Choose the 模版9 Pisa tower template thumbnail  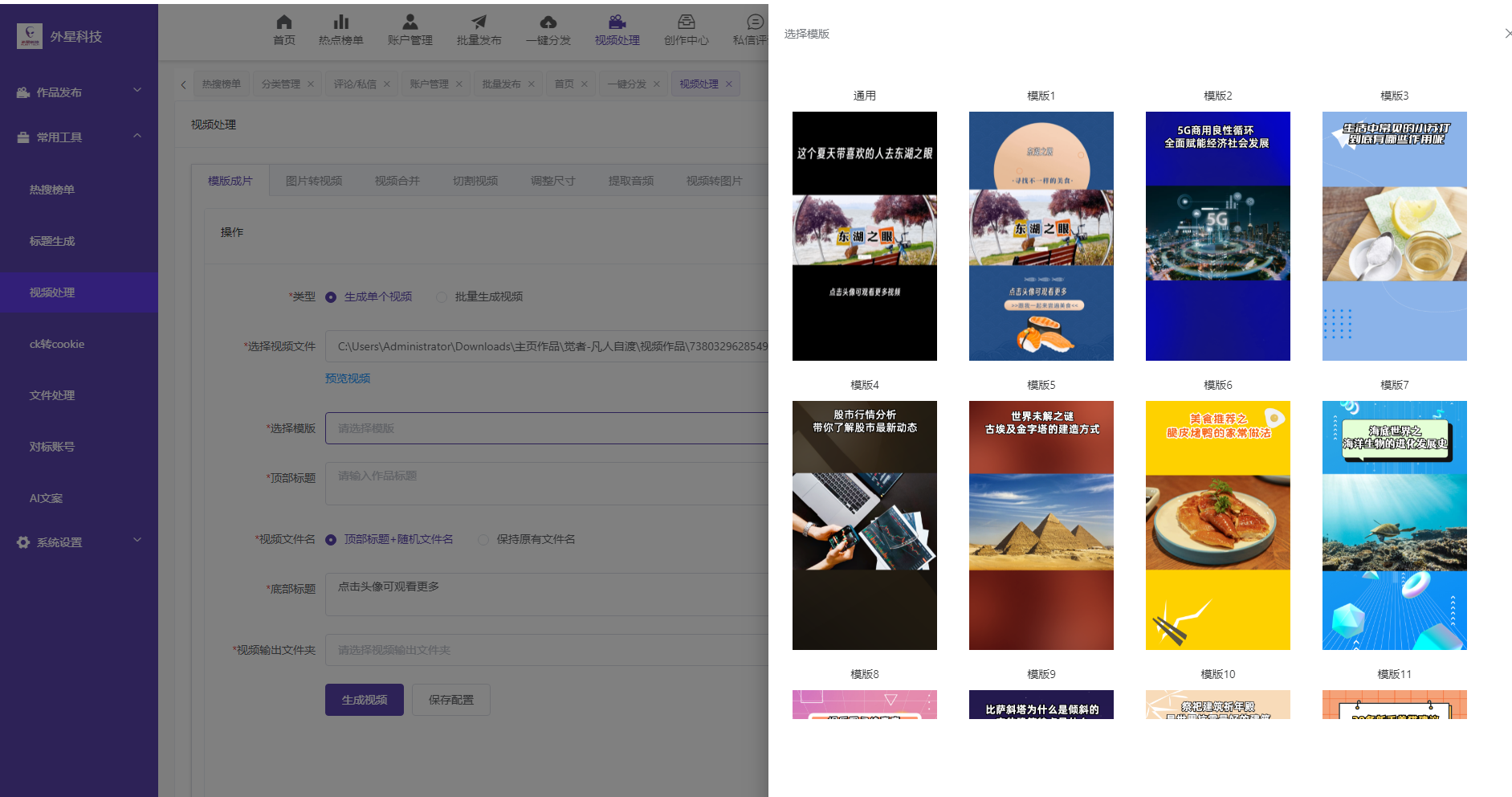pos(1041,705)
